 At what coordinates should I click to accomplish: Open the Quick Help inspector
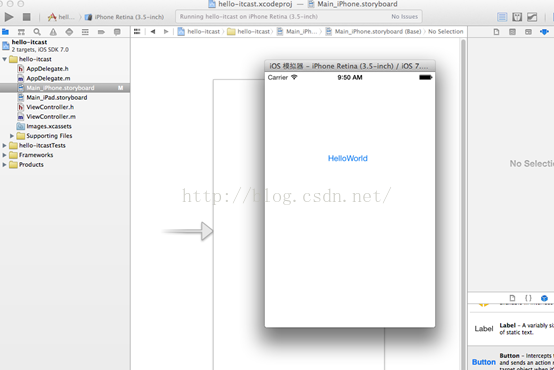[x=512, y=32]
